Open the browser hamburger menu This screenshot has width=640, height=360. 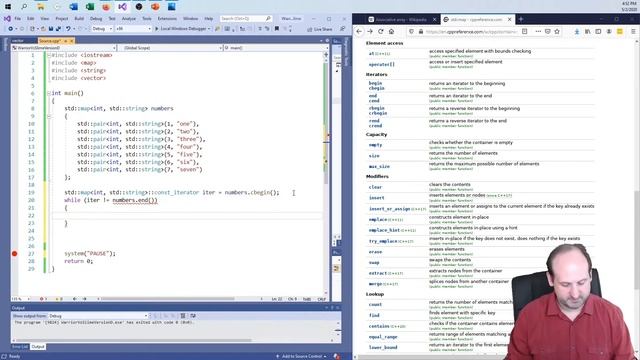point(633,31)
